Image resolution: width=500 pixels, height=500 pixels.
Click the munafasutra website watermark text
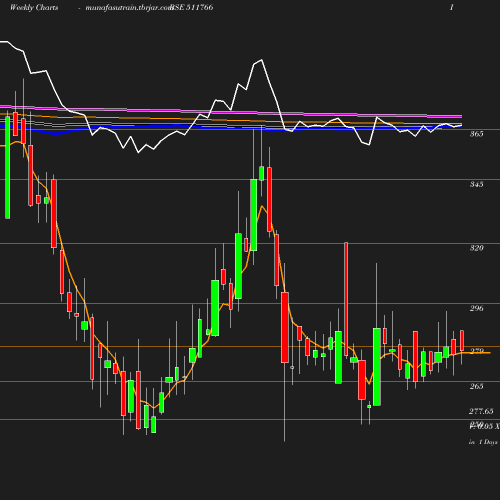point(129,7)
